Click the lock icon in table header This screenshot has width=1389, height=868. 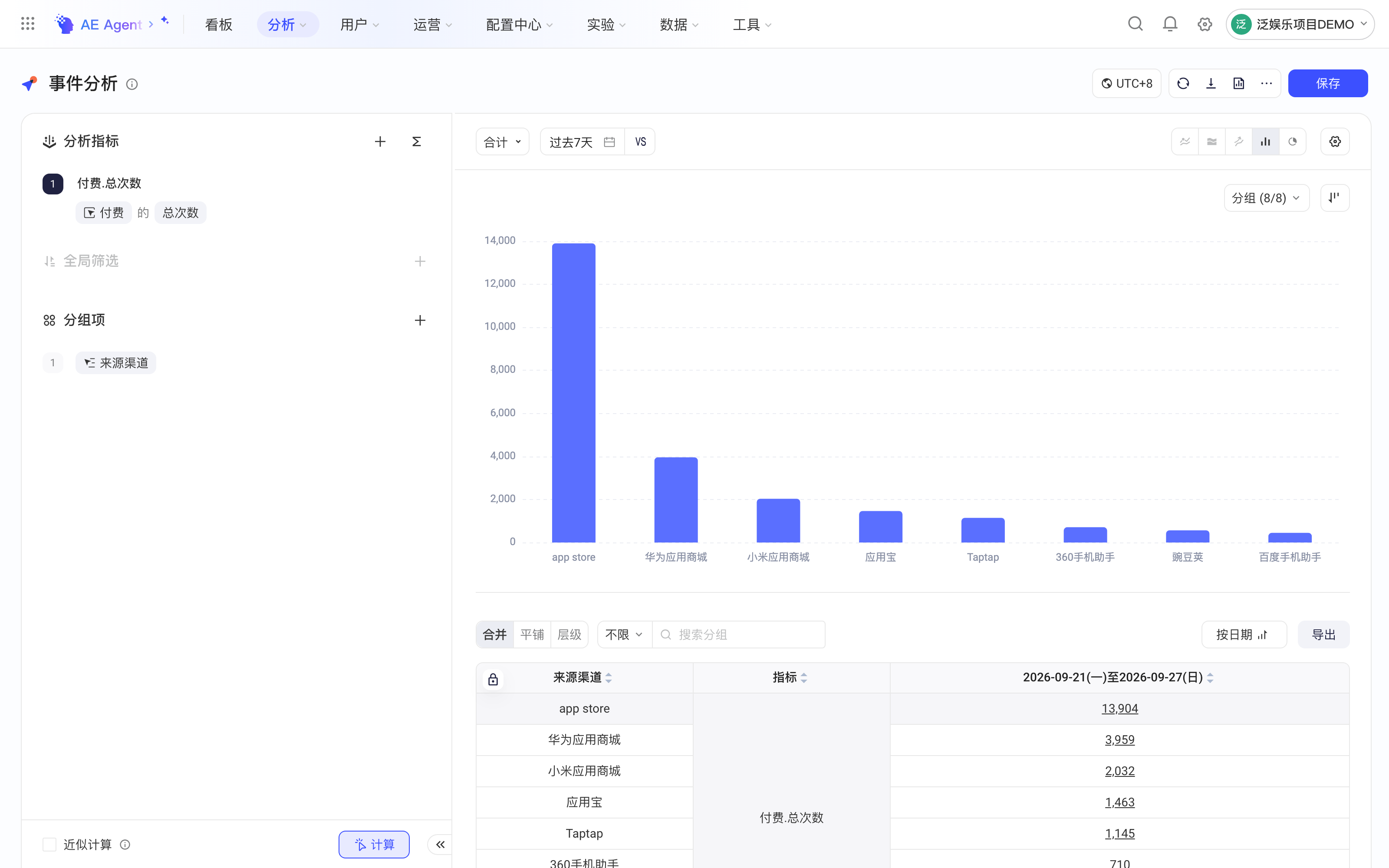(493, 680)
